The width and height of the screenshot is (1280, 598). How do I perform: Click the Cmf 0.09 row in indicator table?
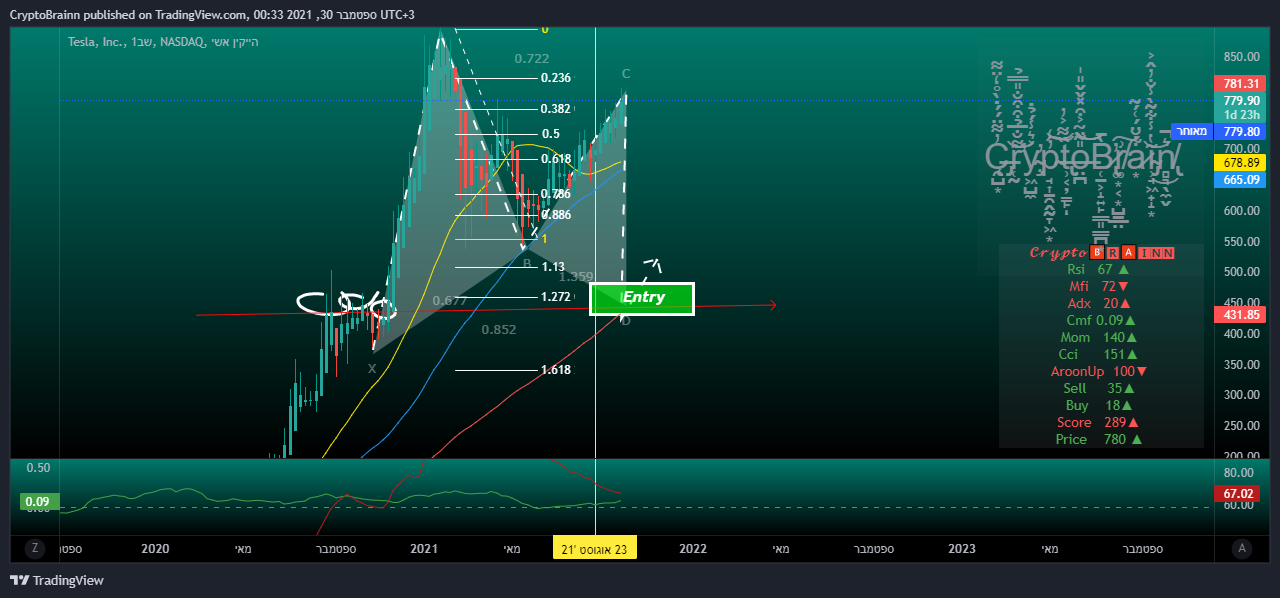pyautogui.click(x=1101, y=320)
